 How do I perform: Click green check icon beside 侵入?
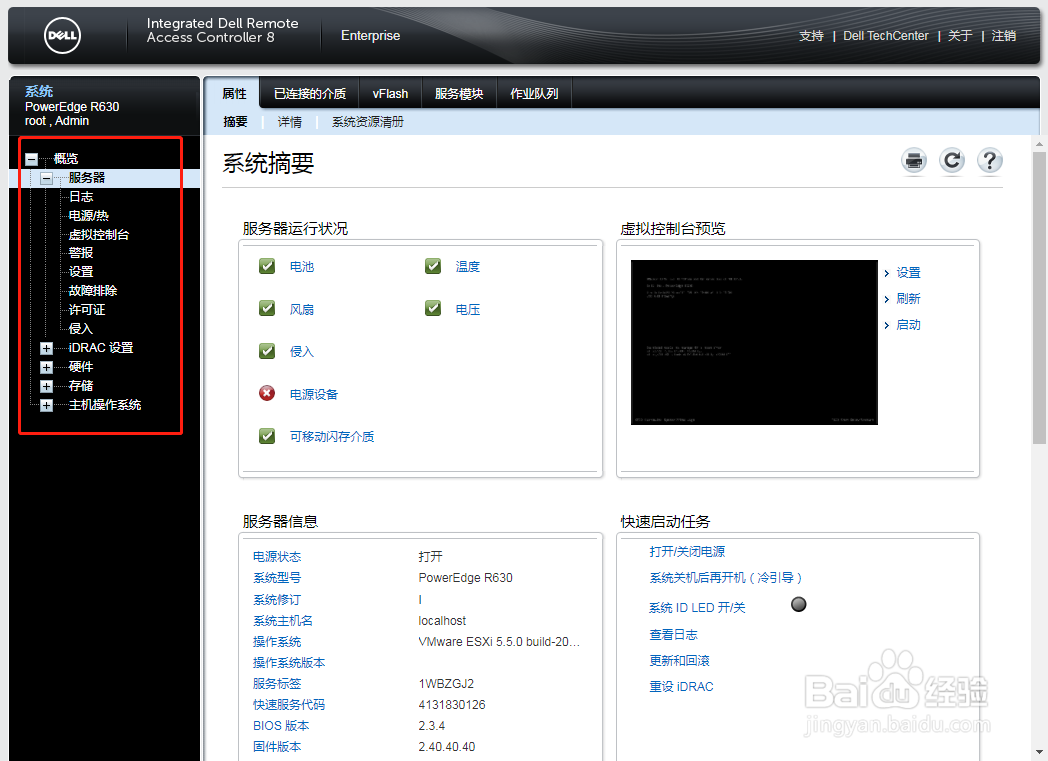pos(267,351)
